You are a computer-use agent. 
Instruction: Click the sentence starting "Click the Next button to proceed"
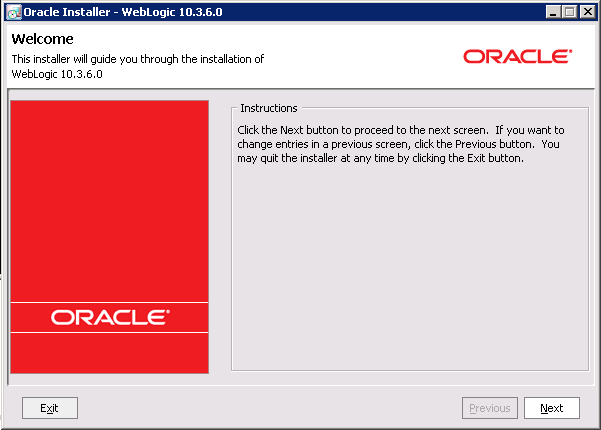363,130
